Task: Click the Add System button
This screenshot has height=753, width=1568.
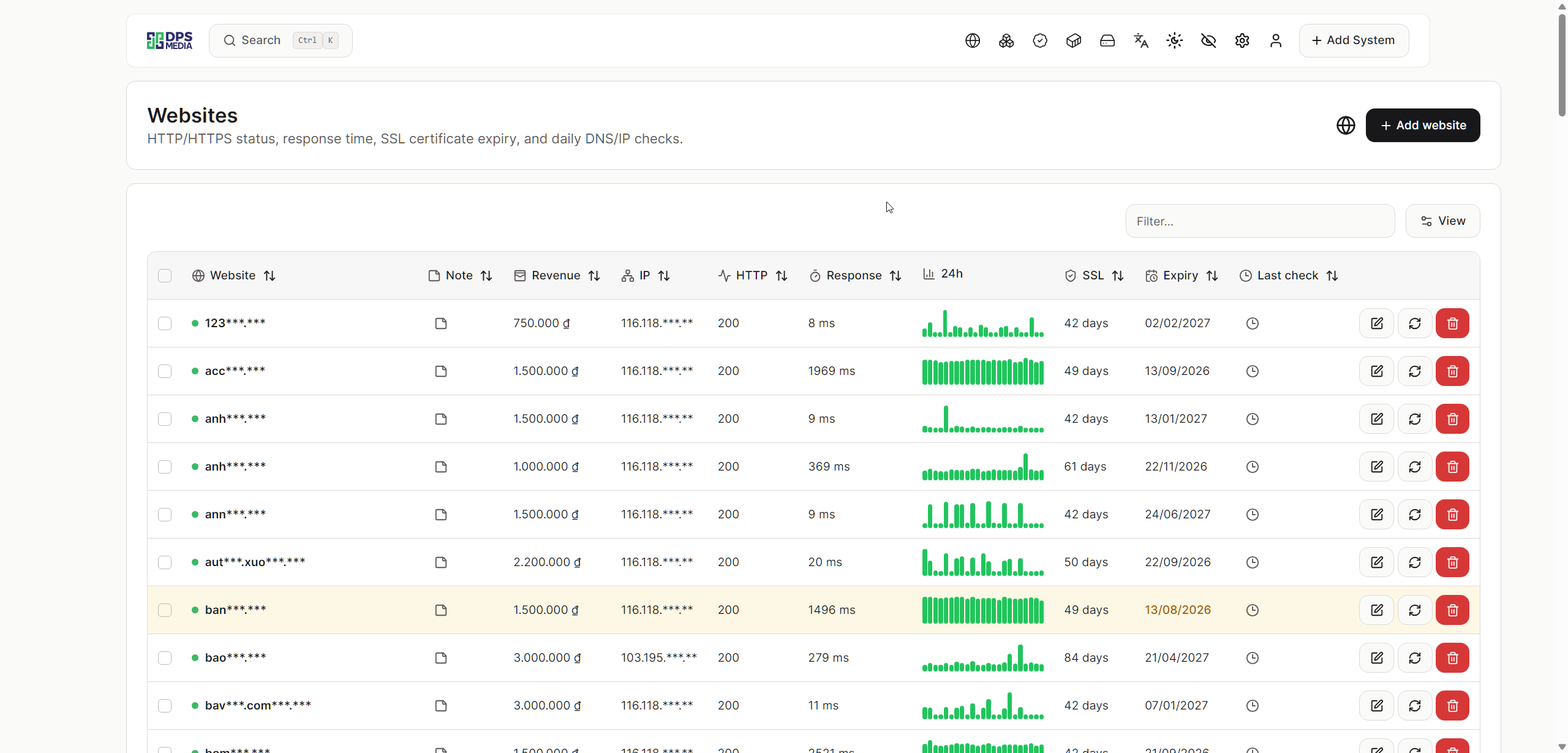Action: [1354, 40]
